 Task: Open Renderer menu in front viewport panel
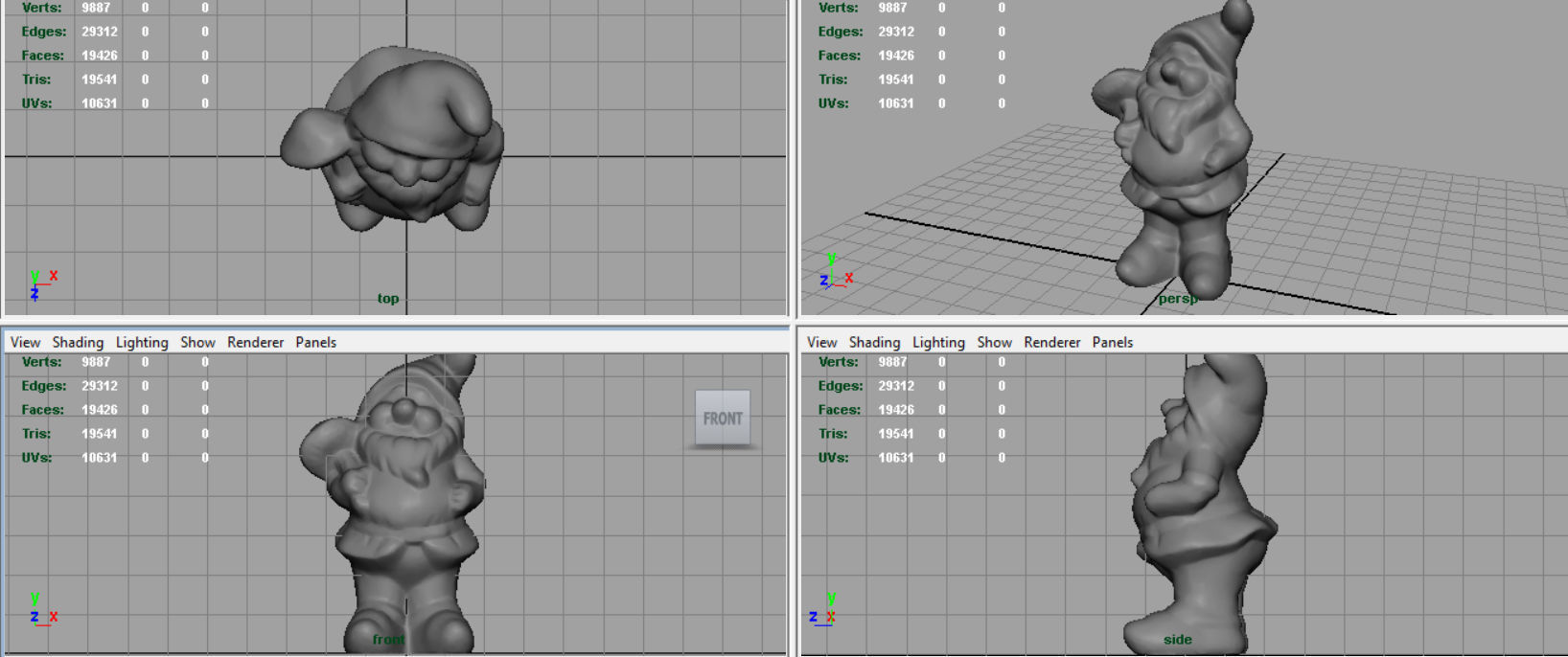(255, 342)
